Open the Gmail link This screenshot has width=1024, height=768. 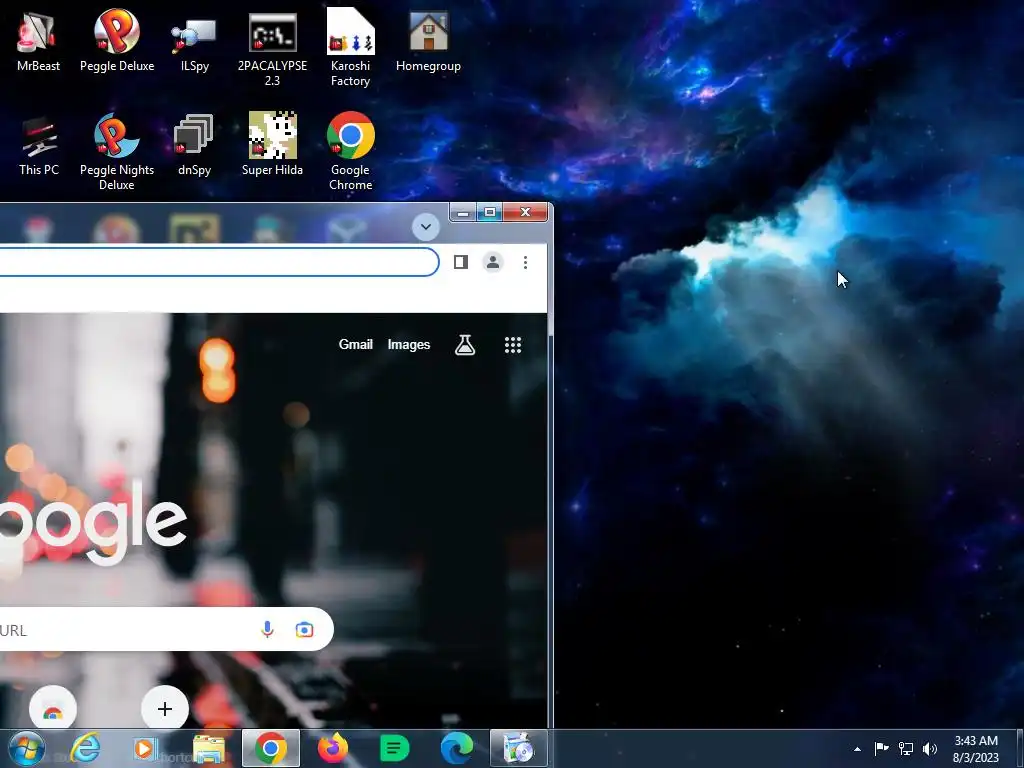click(355, 345)
